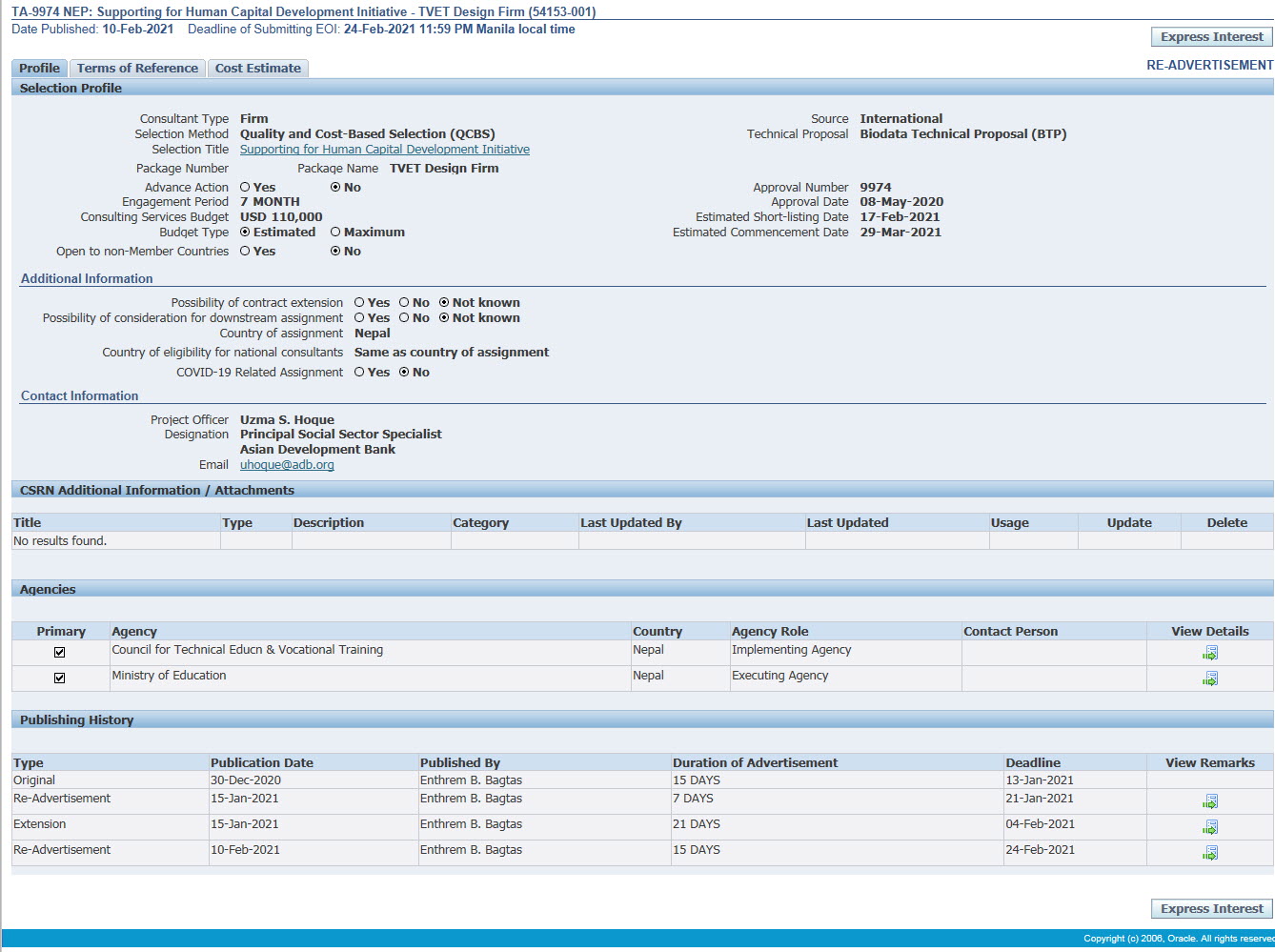Click the Biodata Technical Proposal (BTP) value
1275x952 pixels.
pos(963,134)
